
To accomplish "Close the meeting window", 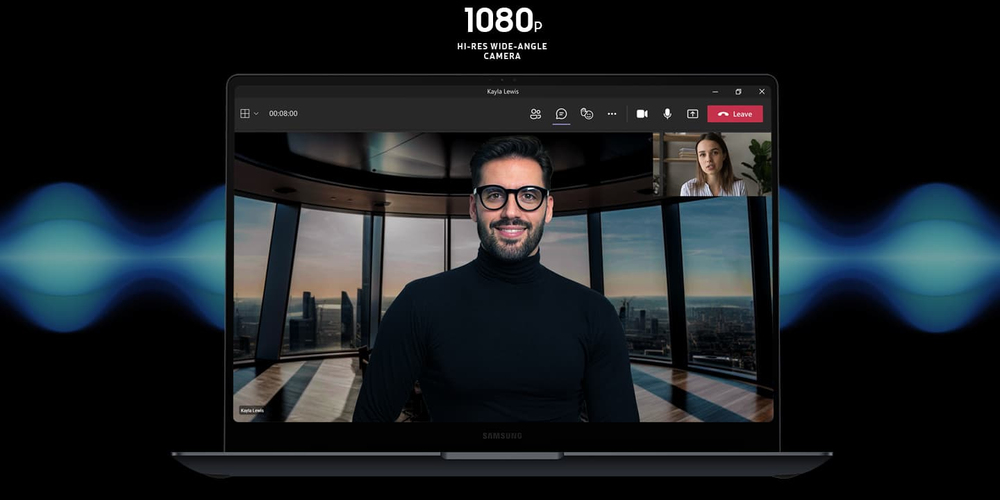I will click(761, 92).
